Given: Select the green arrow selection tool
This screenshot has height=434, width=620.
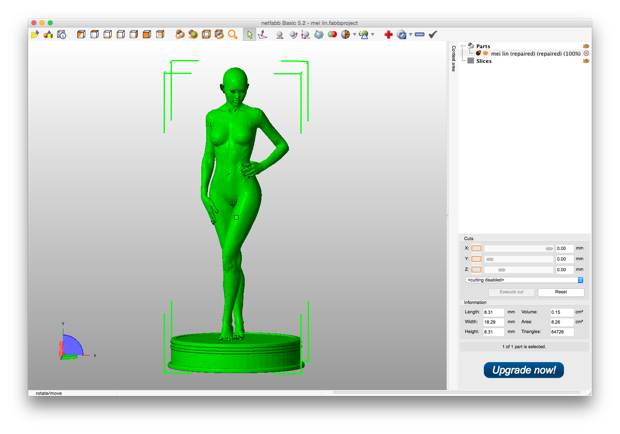Looking at the screenshot, I should tap(250, 35).
